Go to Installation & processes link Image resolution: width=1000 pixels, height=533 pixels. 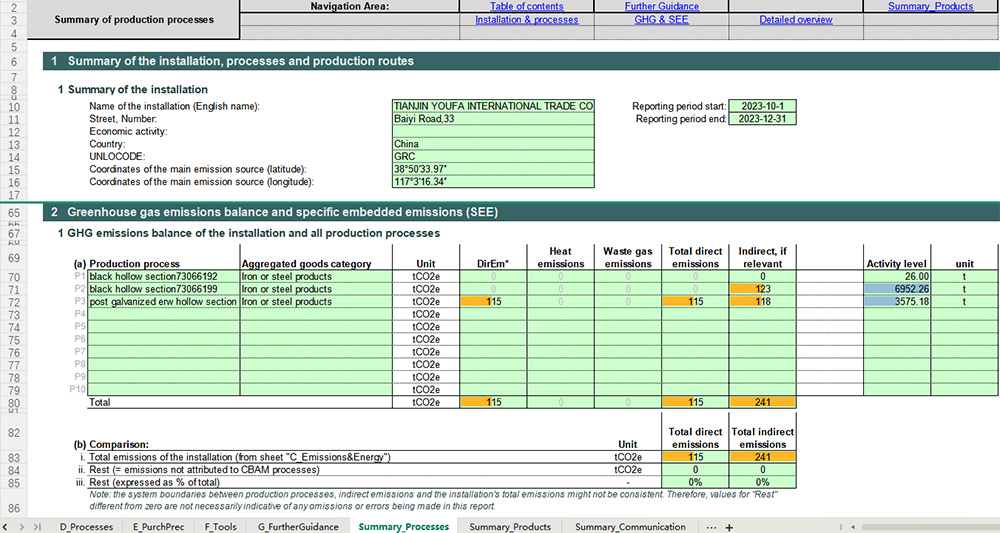526,20
